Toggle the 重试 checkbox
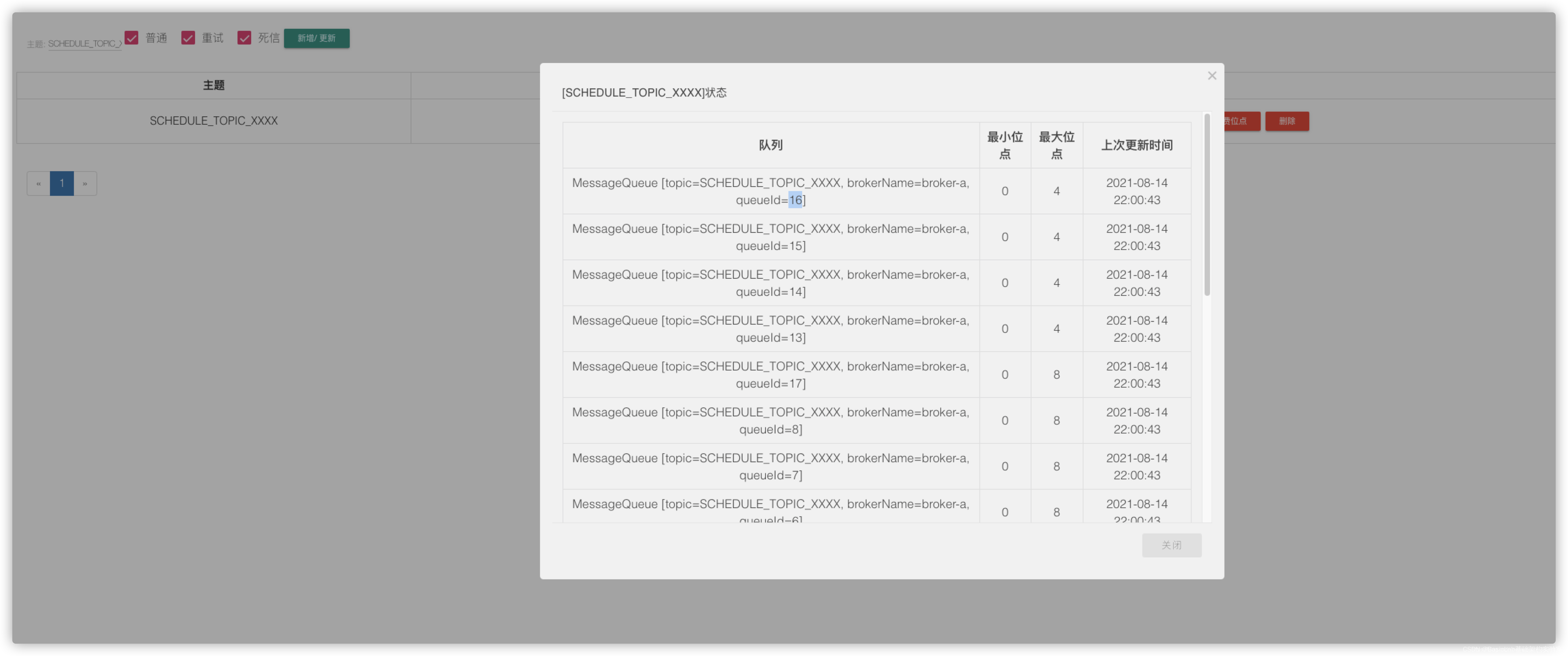 tap(188, 38)
